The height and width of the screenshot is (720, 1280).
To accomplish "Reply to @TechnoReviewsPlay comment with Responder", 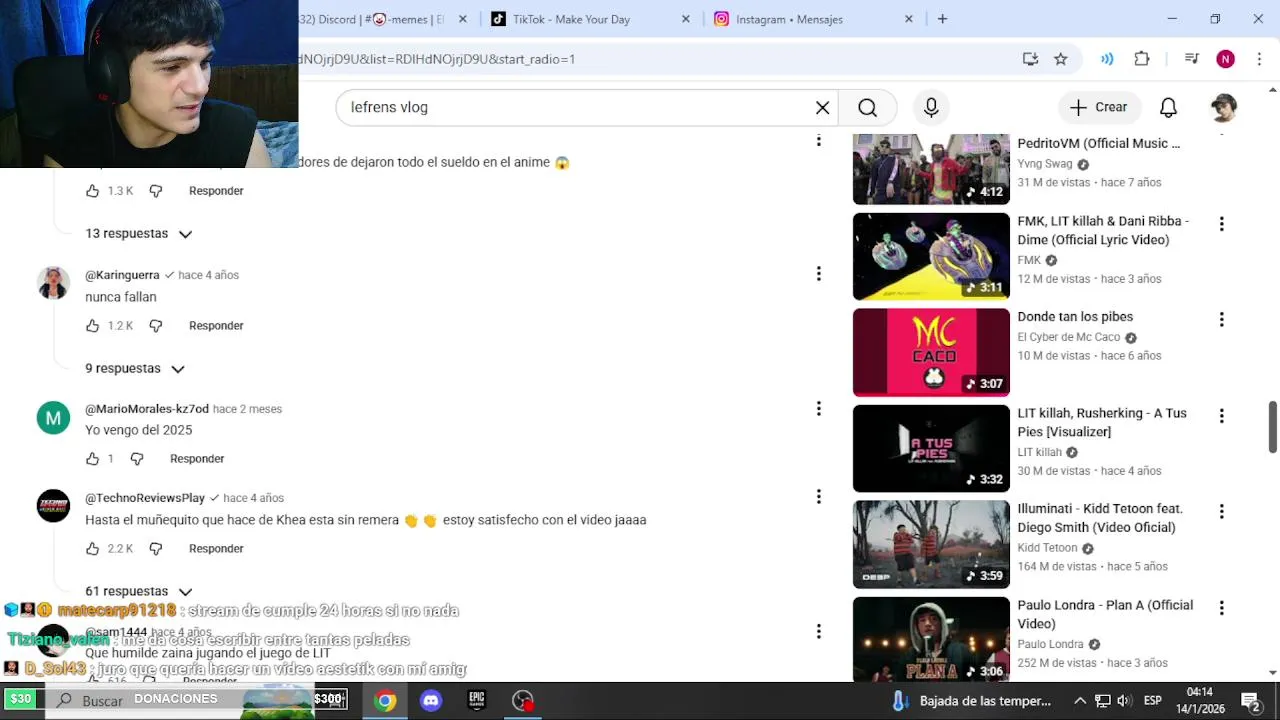I will (x=216, y=549).
